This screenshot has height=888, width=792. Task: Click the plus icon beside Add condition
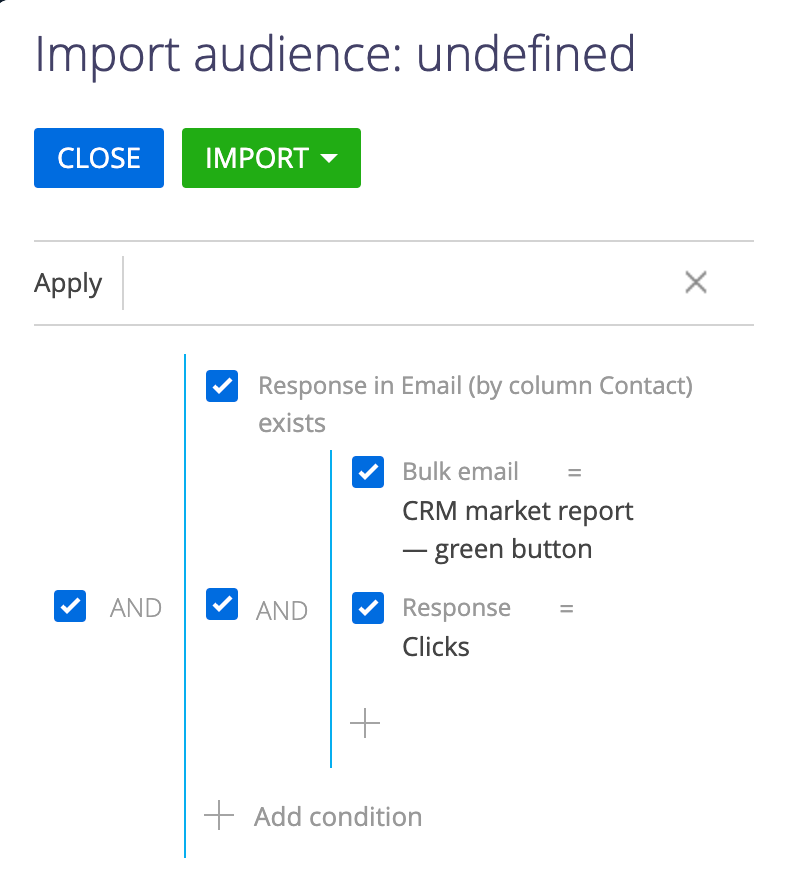pos(219,816)
